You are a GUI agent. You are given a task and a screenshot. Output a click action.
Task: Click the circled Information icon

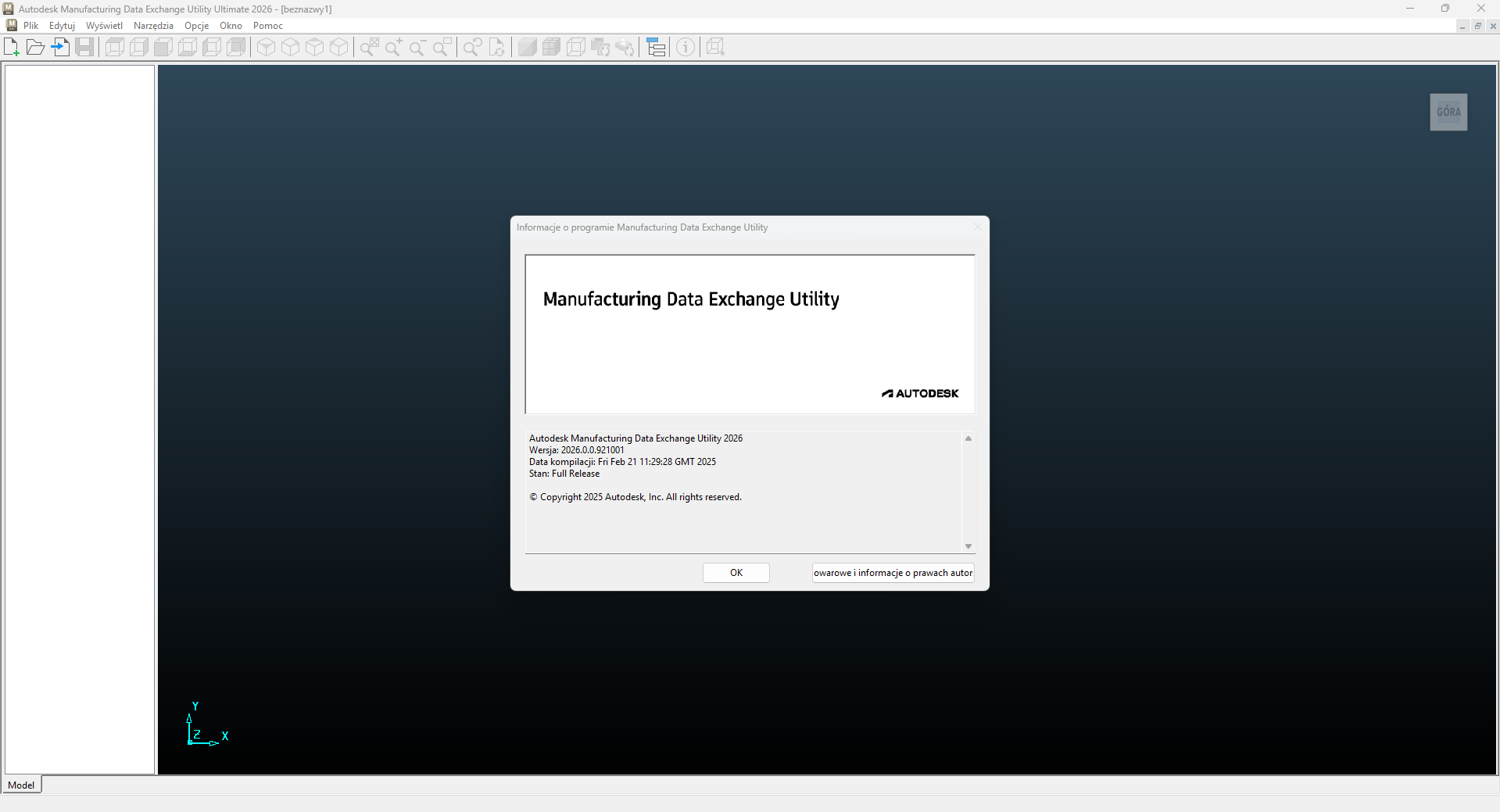coord(686,48)
